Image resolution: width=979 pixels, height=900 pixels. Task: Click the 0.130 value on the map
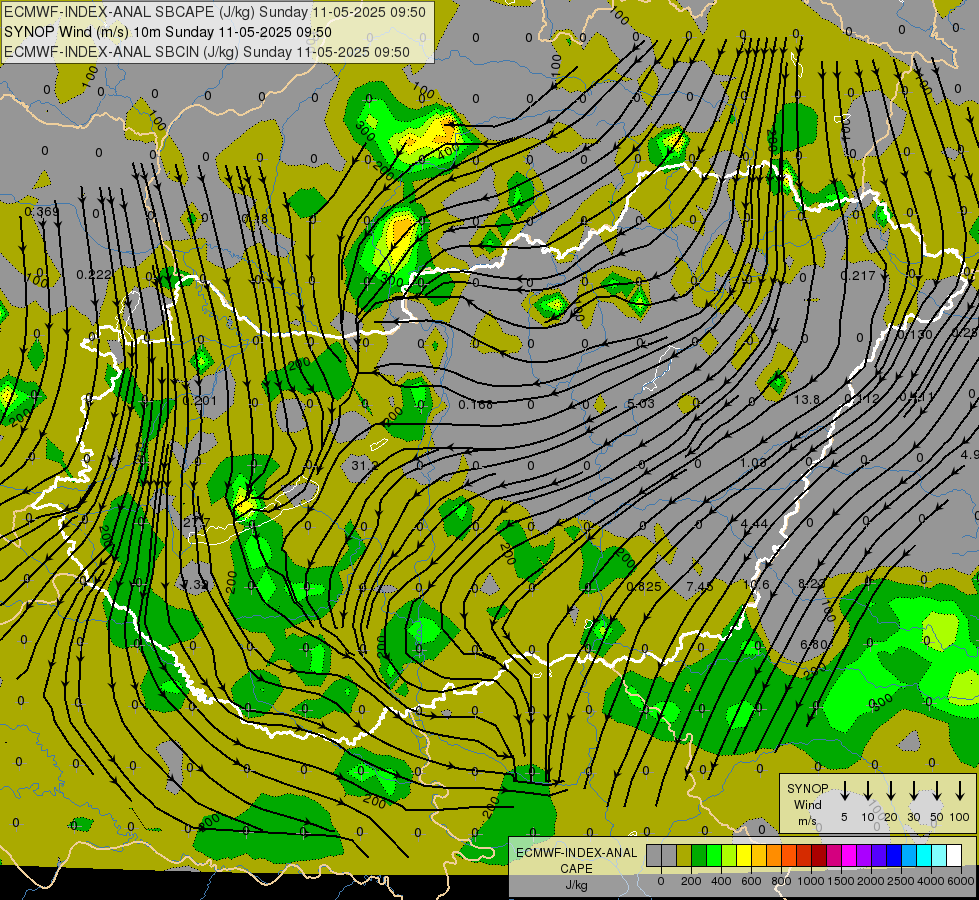point(915,334)
